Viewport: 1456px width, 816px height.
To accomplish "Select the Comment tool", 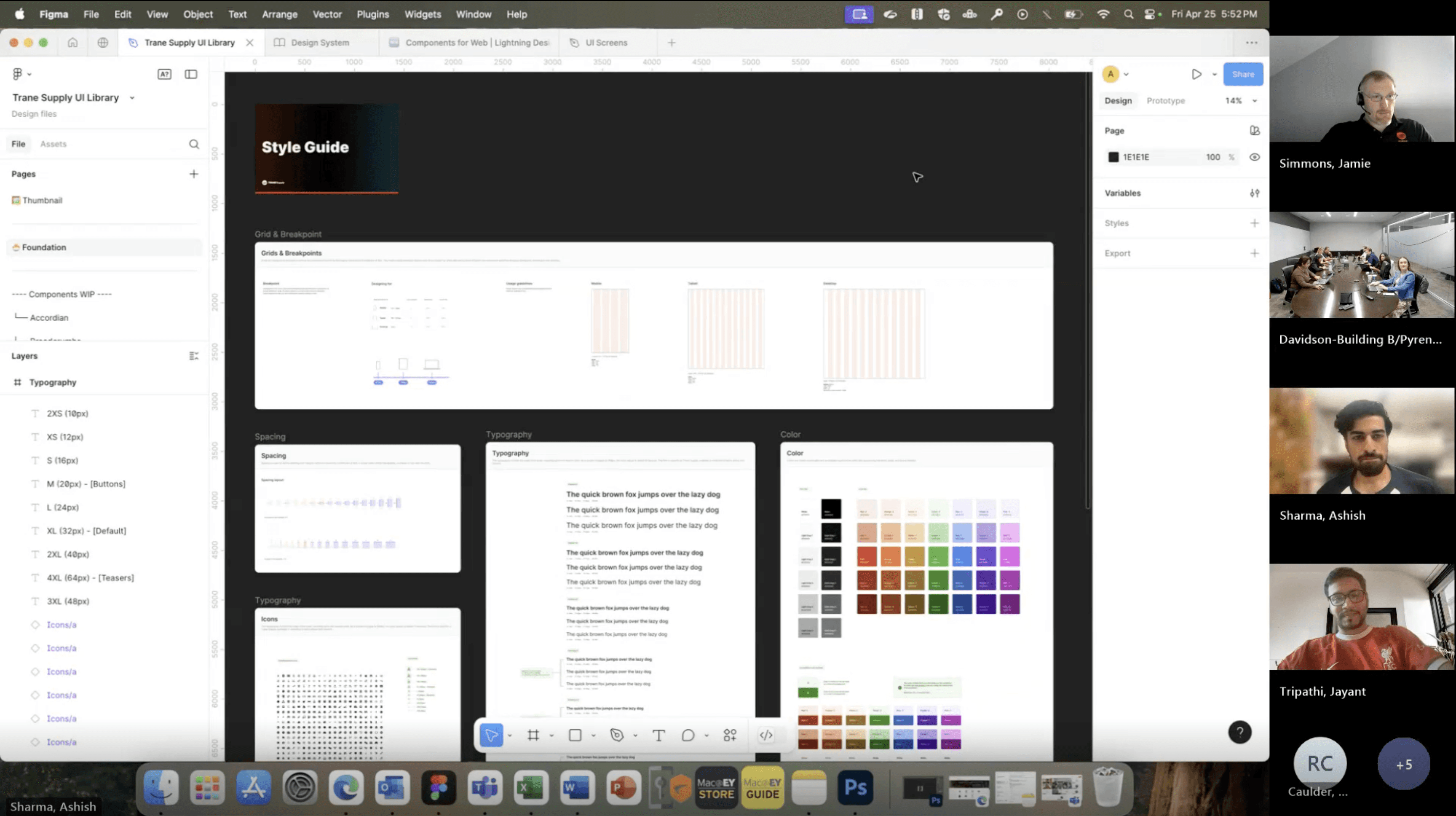I will click(688, 735).
